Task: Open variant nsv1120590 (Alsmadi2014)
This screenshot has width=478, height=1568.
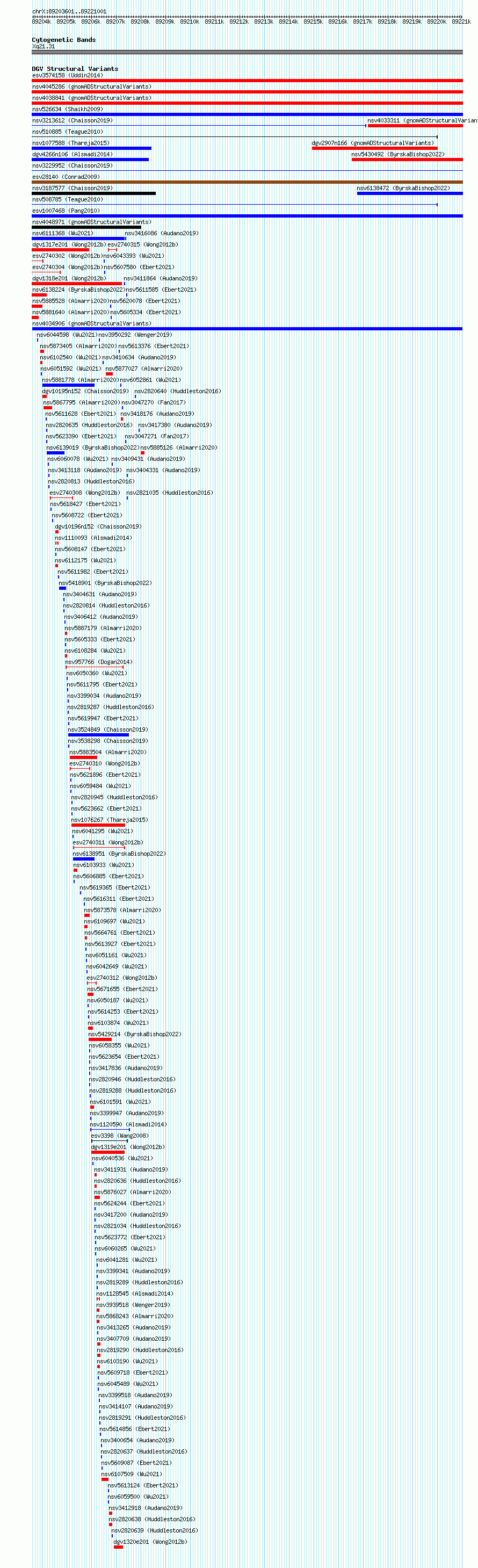Action: 128,1124
